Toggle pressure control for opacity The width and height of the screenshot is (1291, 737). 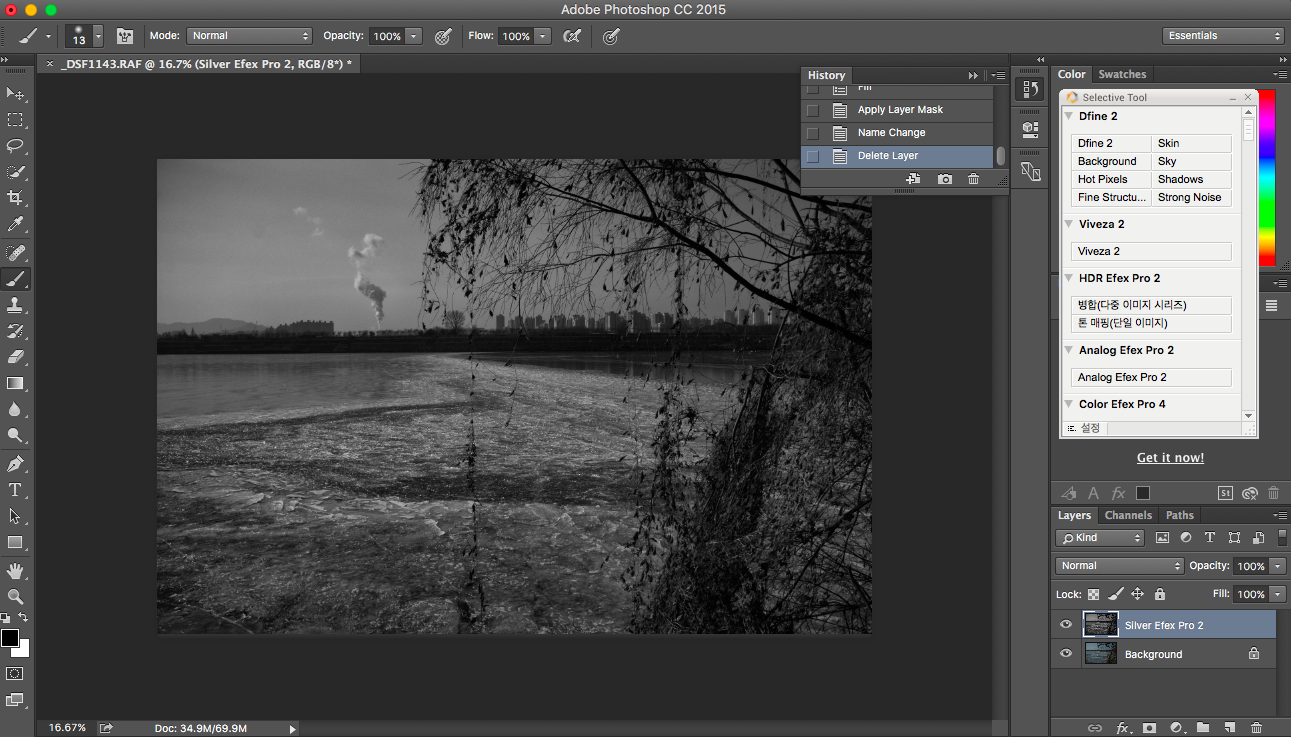[442, 36]
